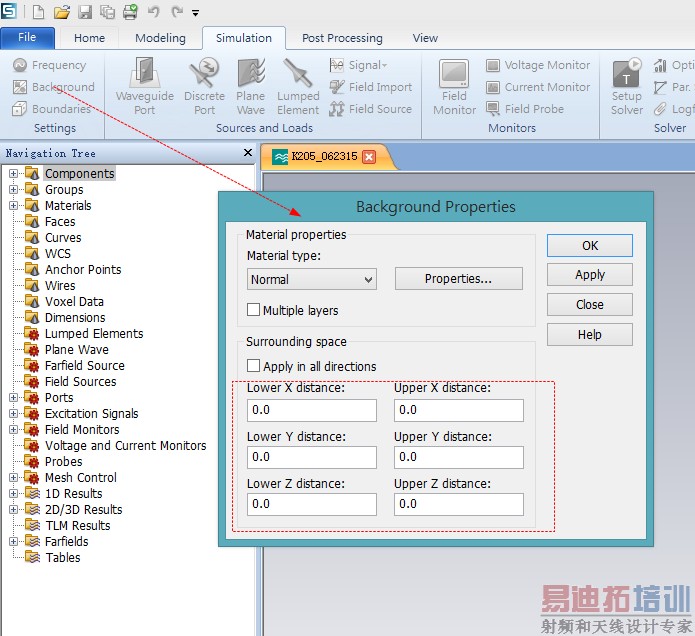Select Curves in navigation tree

[63, 237]
